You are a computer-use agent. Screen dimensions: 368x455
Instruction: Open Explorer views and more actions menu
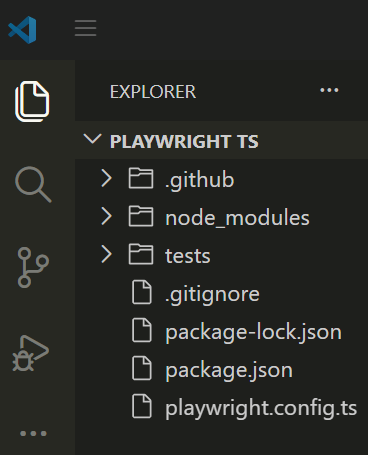coord(329,90)
